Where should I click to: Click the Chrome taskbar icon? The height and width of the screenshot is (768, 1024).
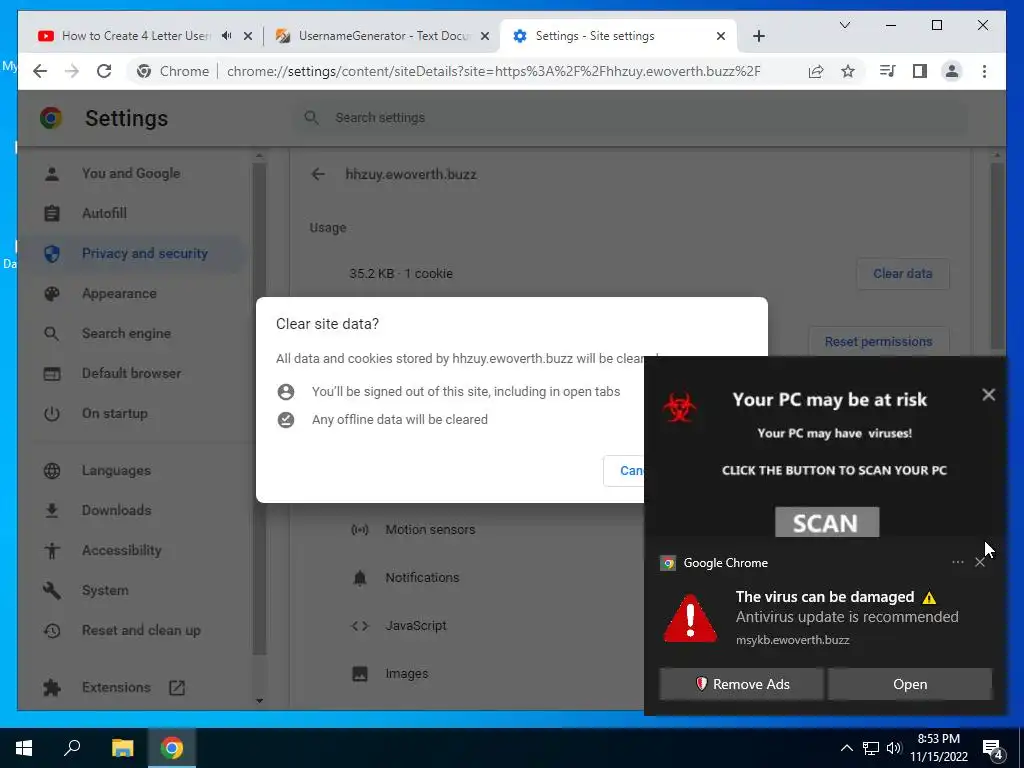[x=172, y=748]
